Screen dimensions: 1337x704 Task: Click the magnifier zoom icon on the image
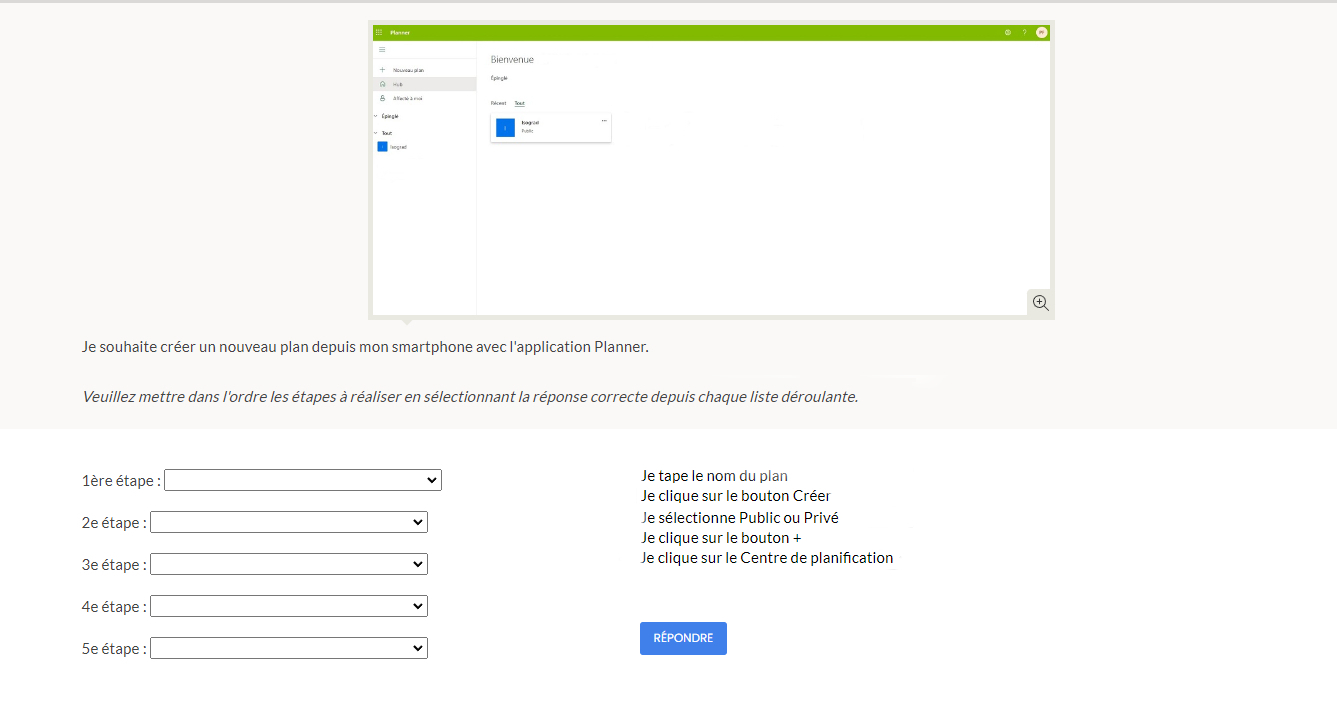[1040, 303]
